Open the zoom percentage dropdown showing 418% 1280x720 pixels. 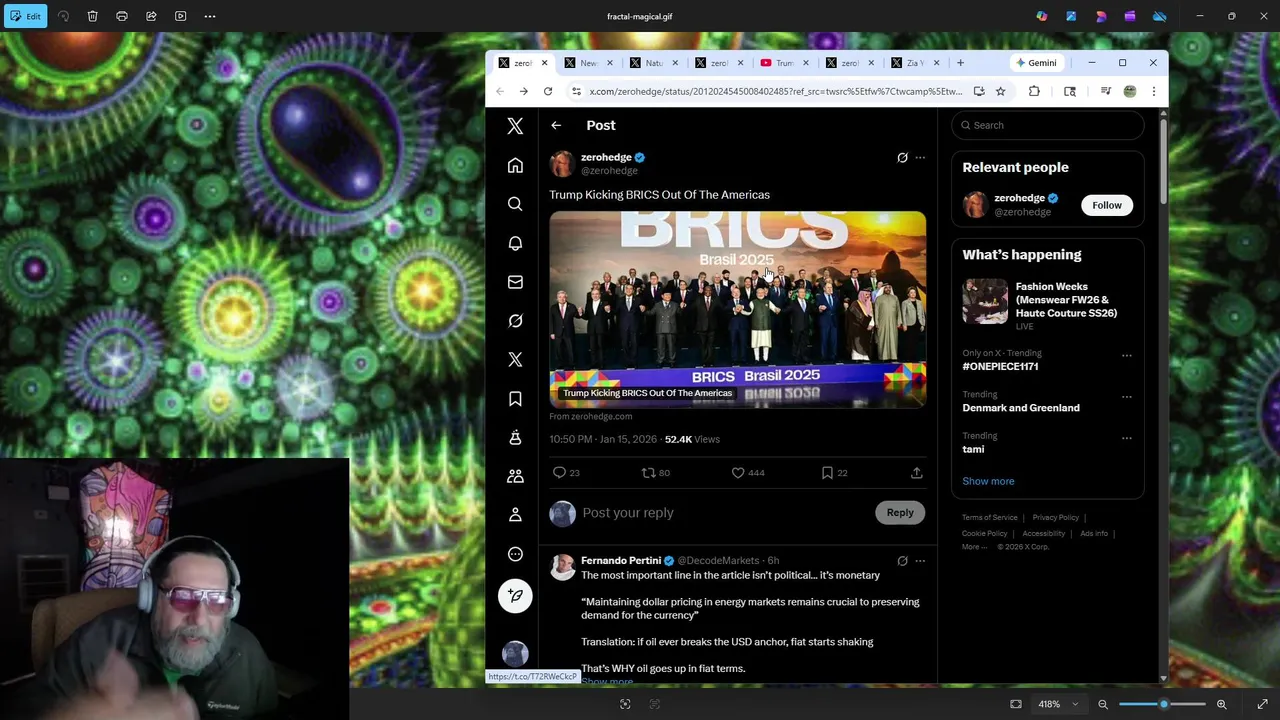(x=1058, y=704)
